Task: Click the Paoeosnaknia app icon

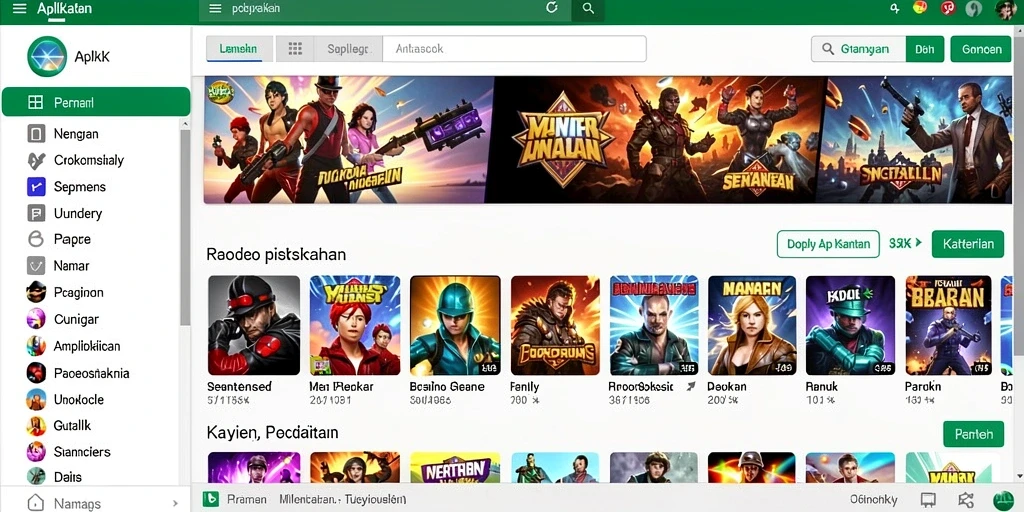Action: pos(36,373)
